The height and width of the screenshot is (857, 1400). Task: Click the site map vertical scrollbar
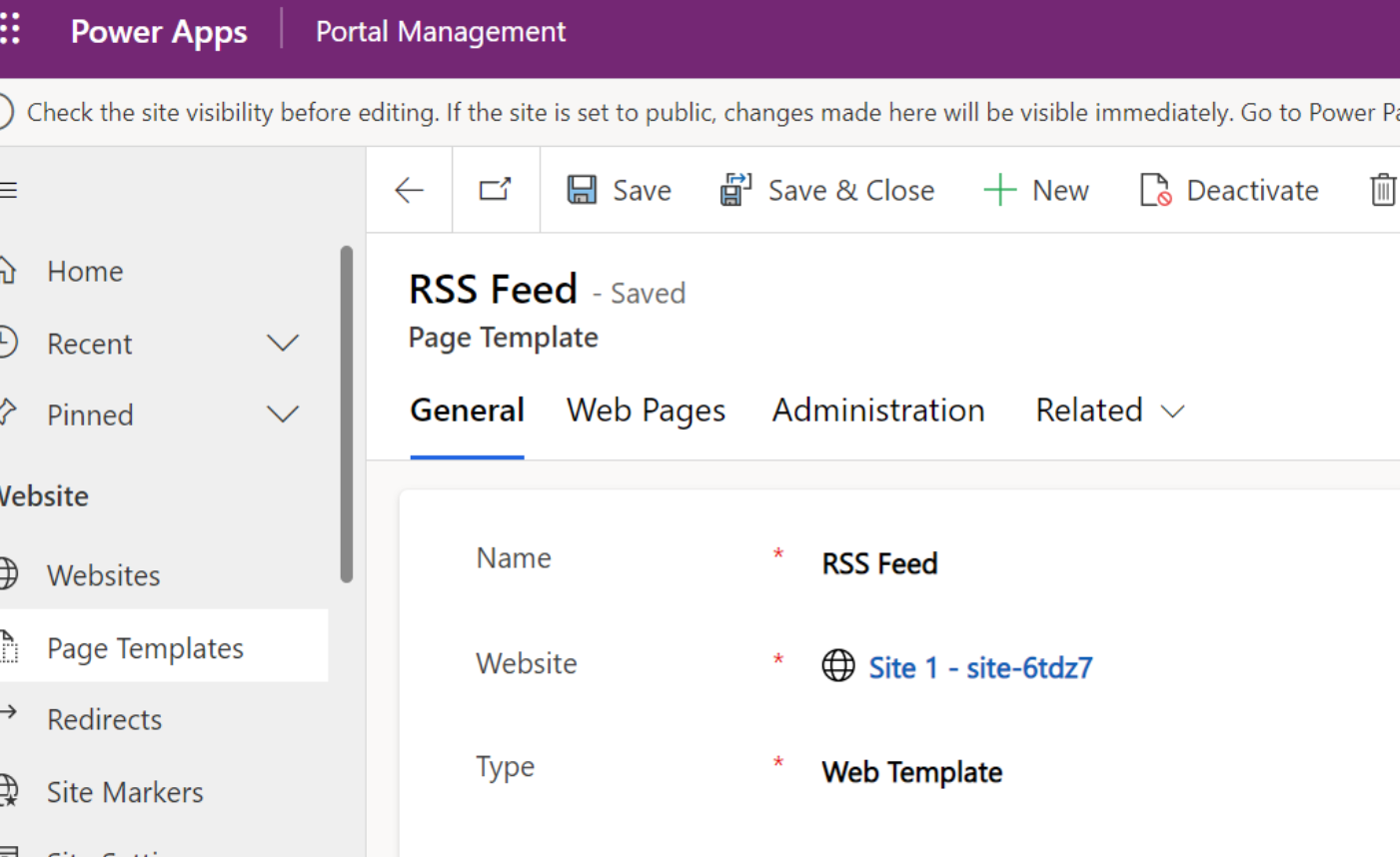346,414
